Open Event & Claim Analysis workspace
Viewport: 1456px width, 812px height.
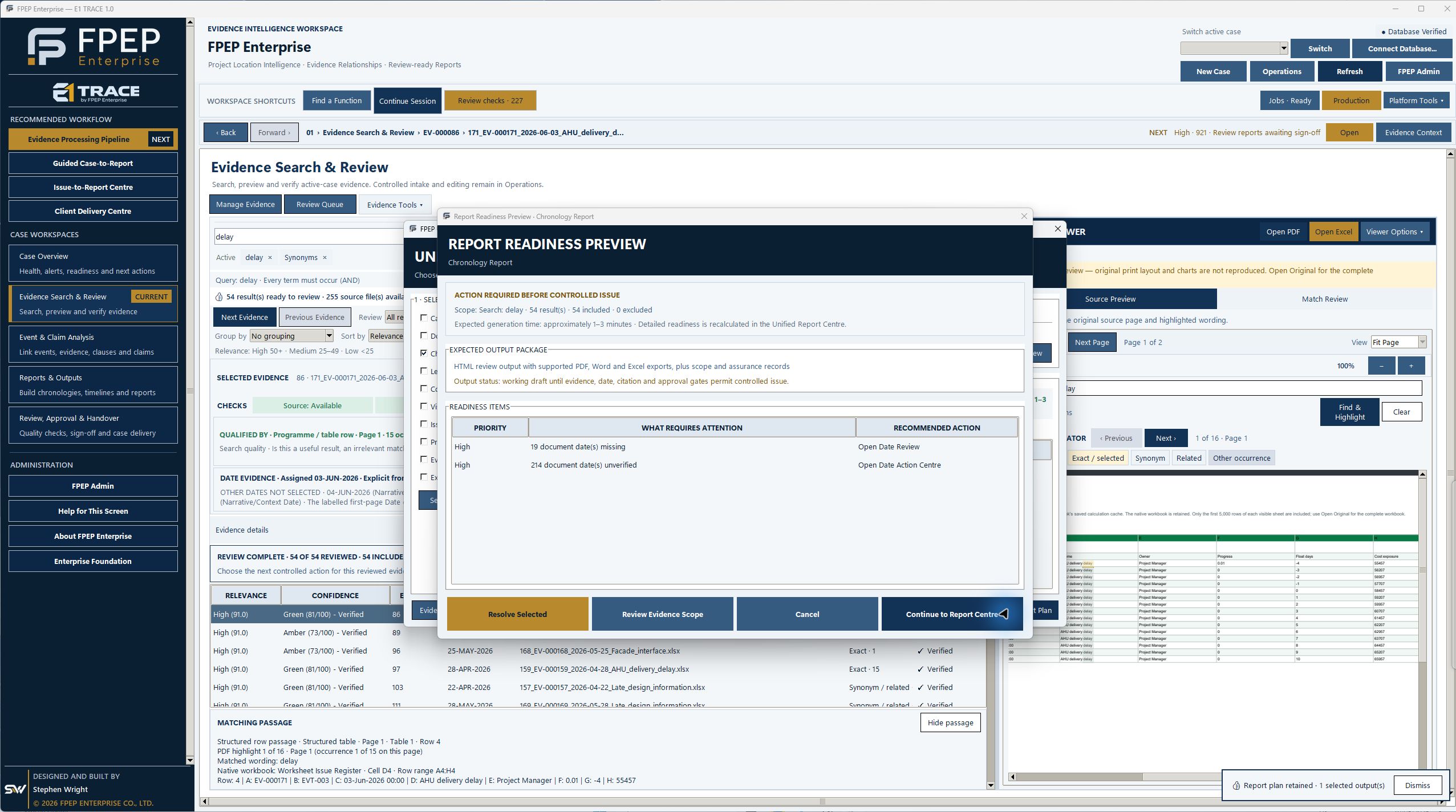93,344
